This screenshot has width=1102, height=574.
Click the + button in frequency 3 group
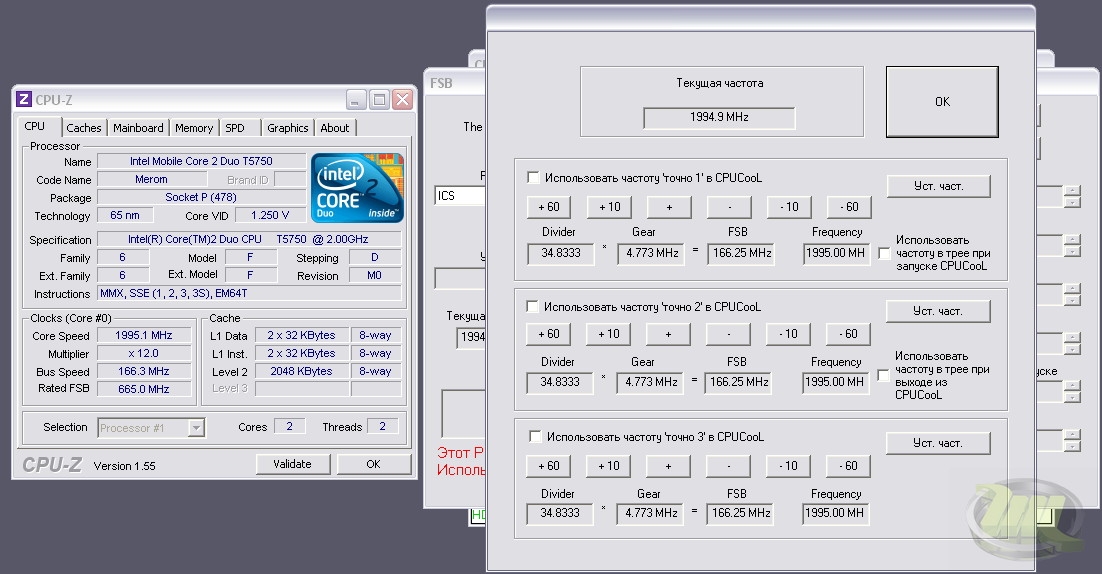point(668,466)
